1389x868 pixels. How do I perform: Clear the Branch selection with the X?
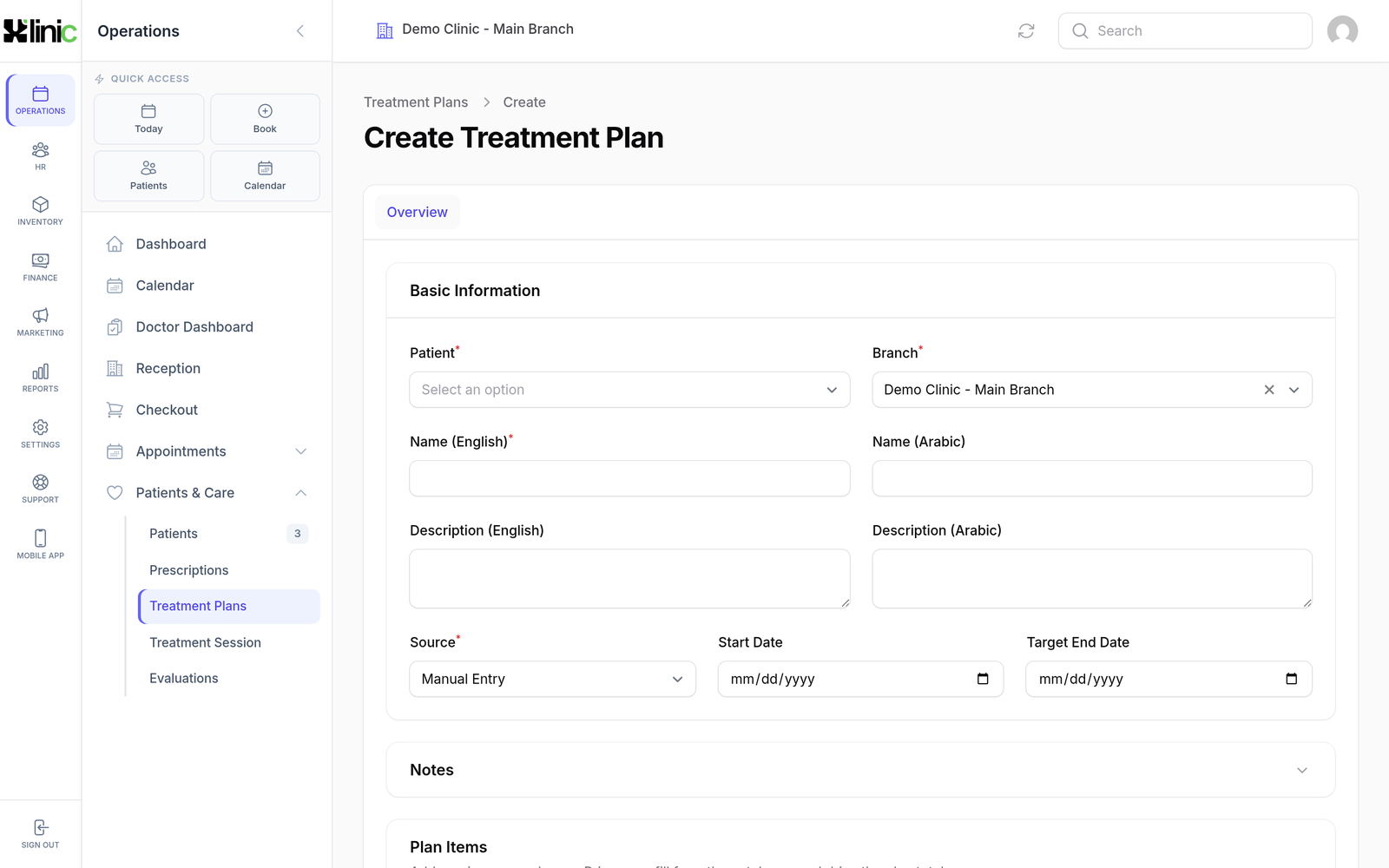1269,390
